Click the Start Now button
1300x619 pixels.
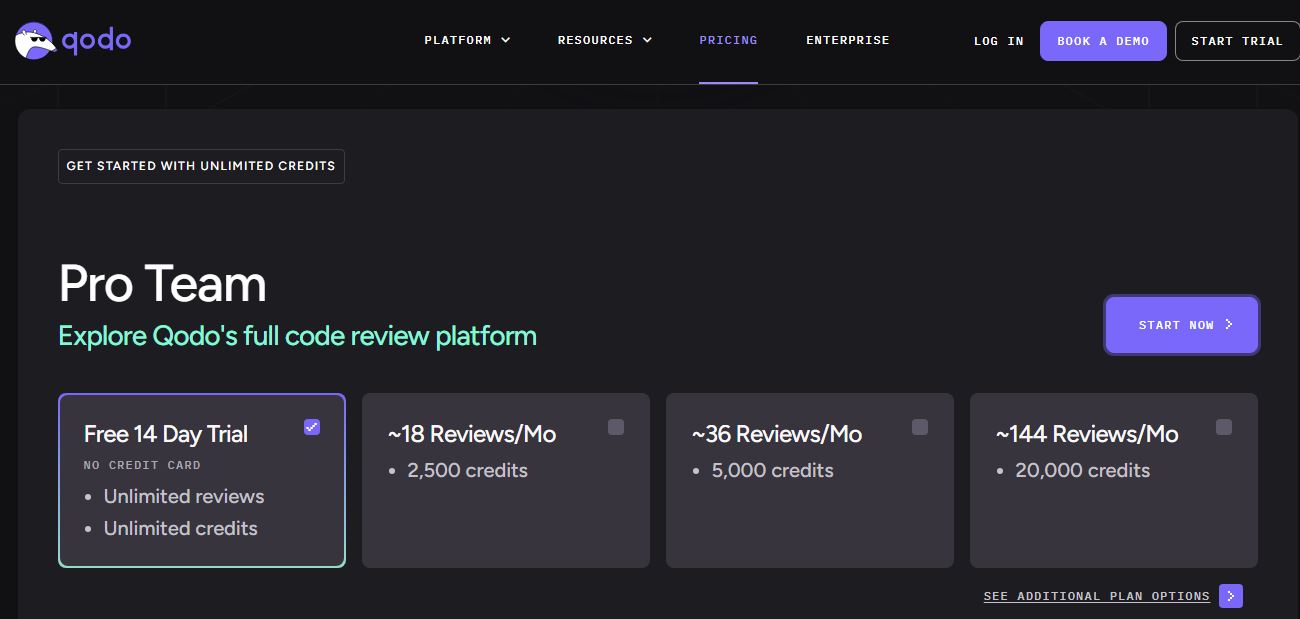click(1182, 325)
